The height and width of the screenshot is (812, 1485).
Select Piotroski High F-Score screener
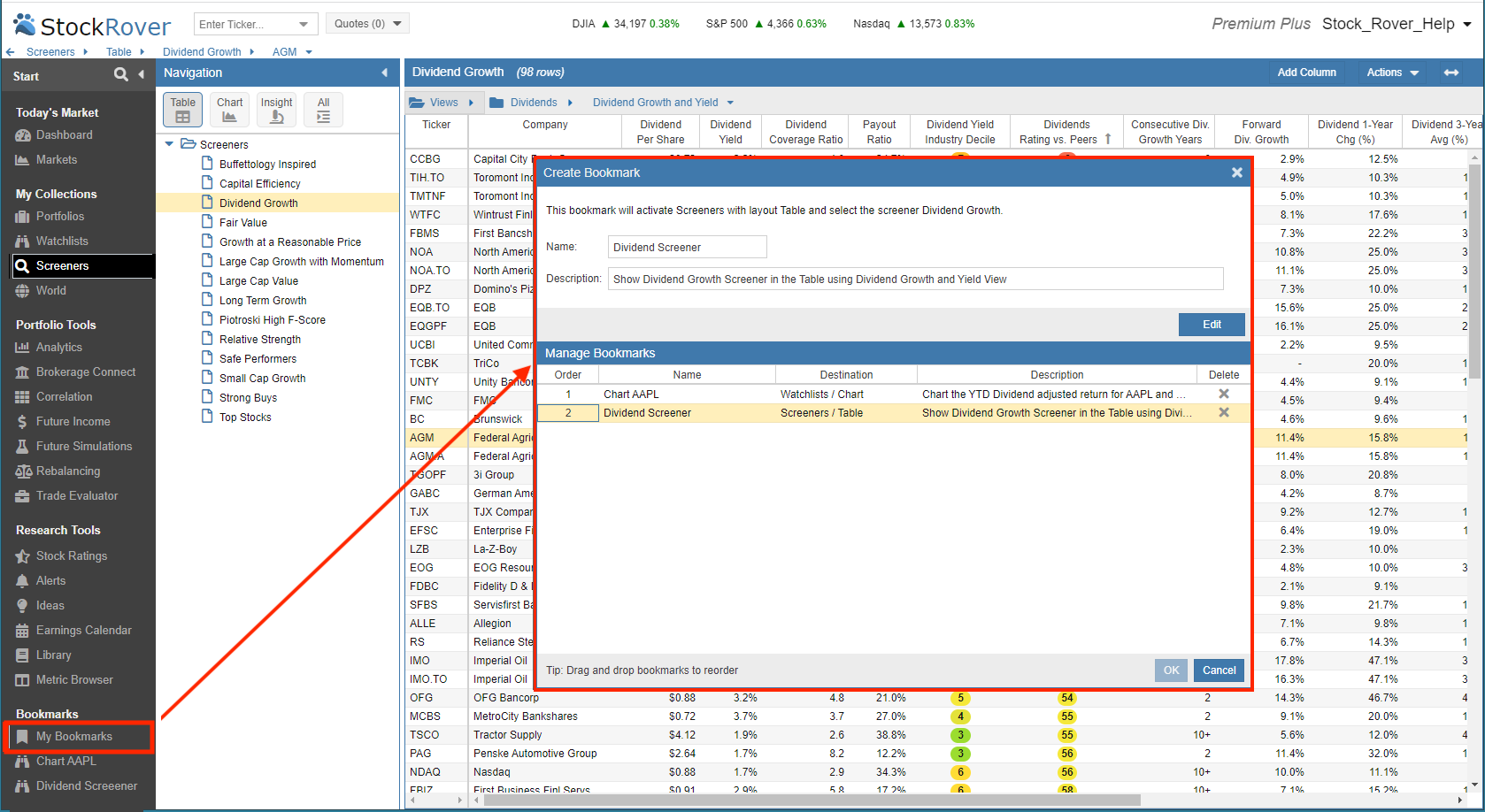272,320
